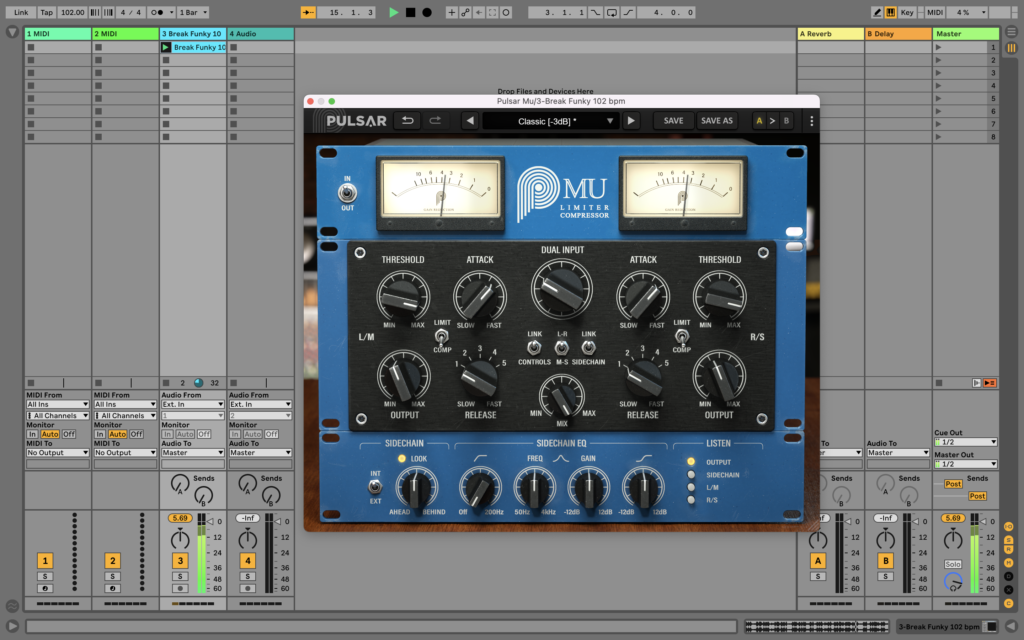Open the Classic [-3dB] preset dropdown

(551, 121)
